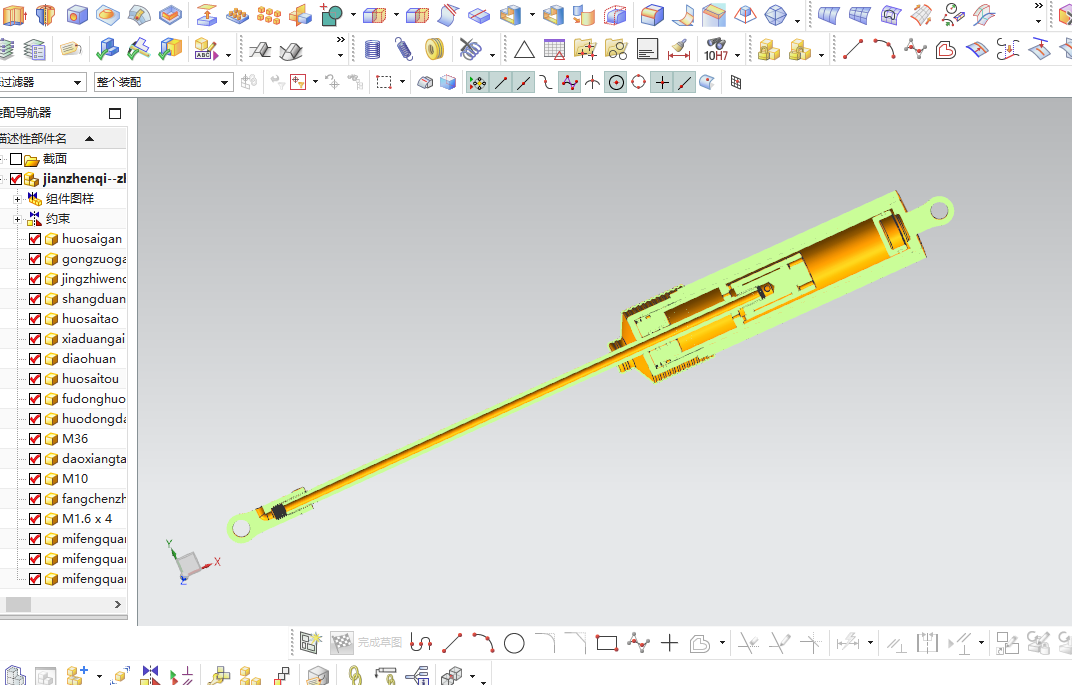The width and height of the screenshot is (1072, 685).
Task: Click the sketch profile curve icon
Action: click(x=420, y=643)
